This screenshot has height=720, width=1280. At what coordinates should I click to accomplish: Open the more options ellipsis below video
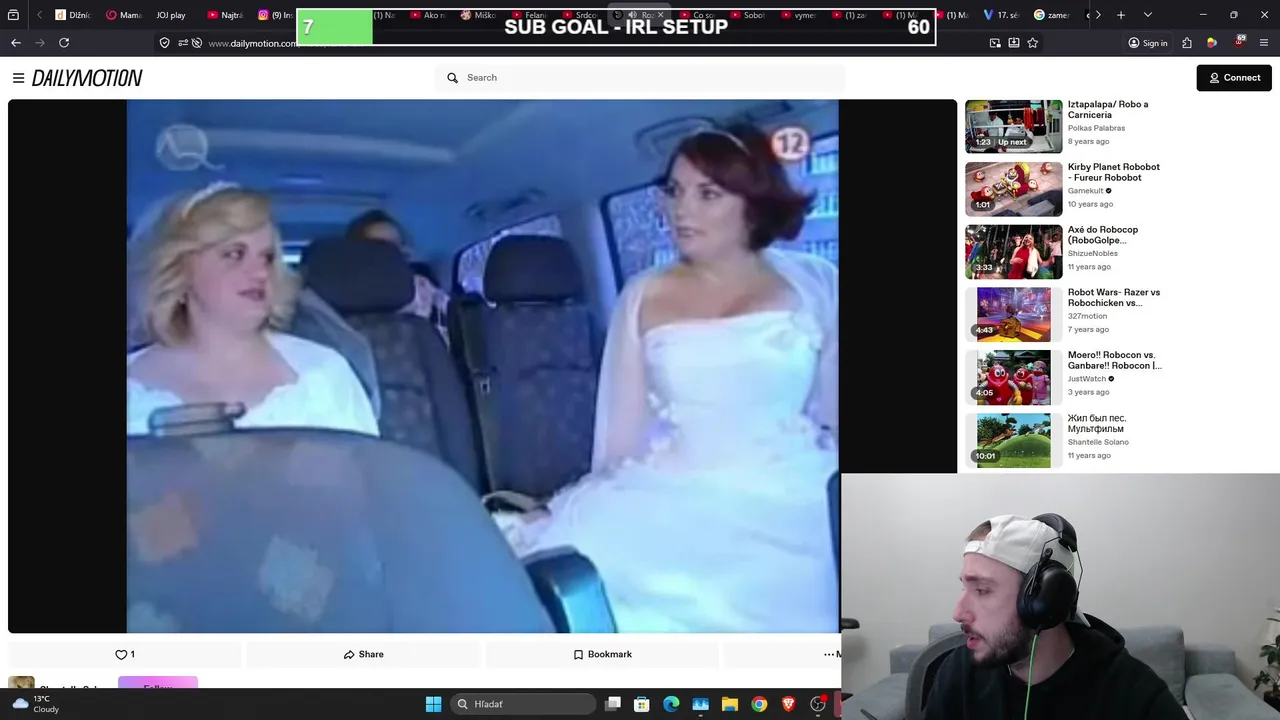point(829,654)
